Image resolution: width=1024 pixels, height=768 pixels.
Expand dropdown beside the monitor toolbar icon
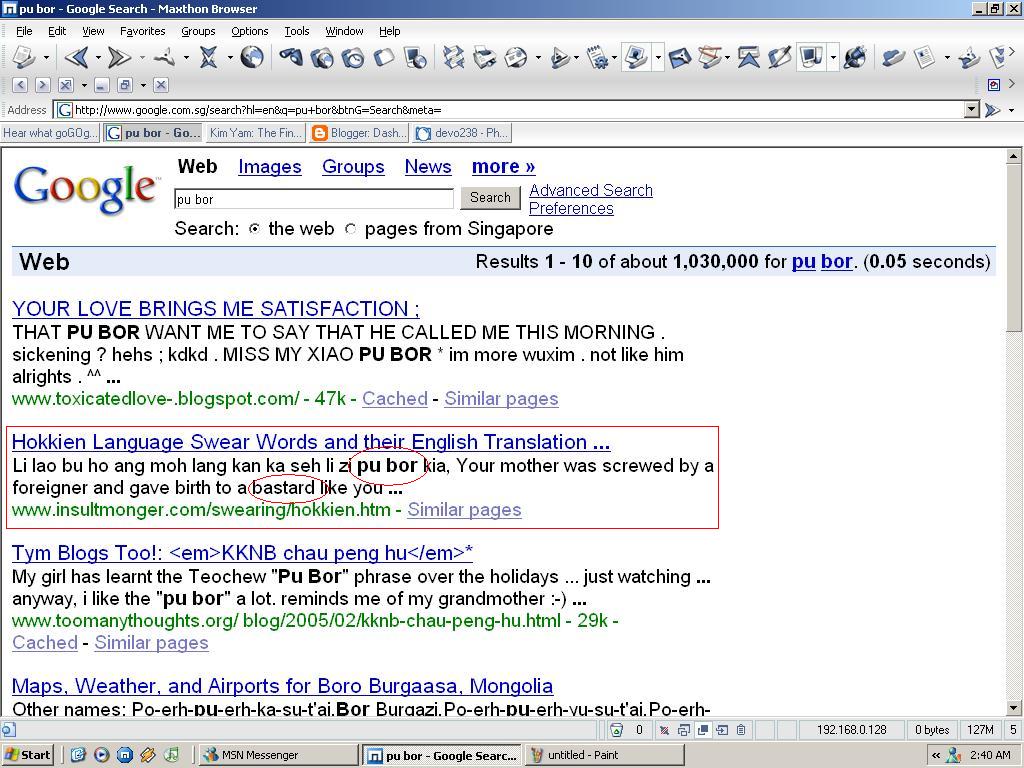click(x=833, y=57)
